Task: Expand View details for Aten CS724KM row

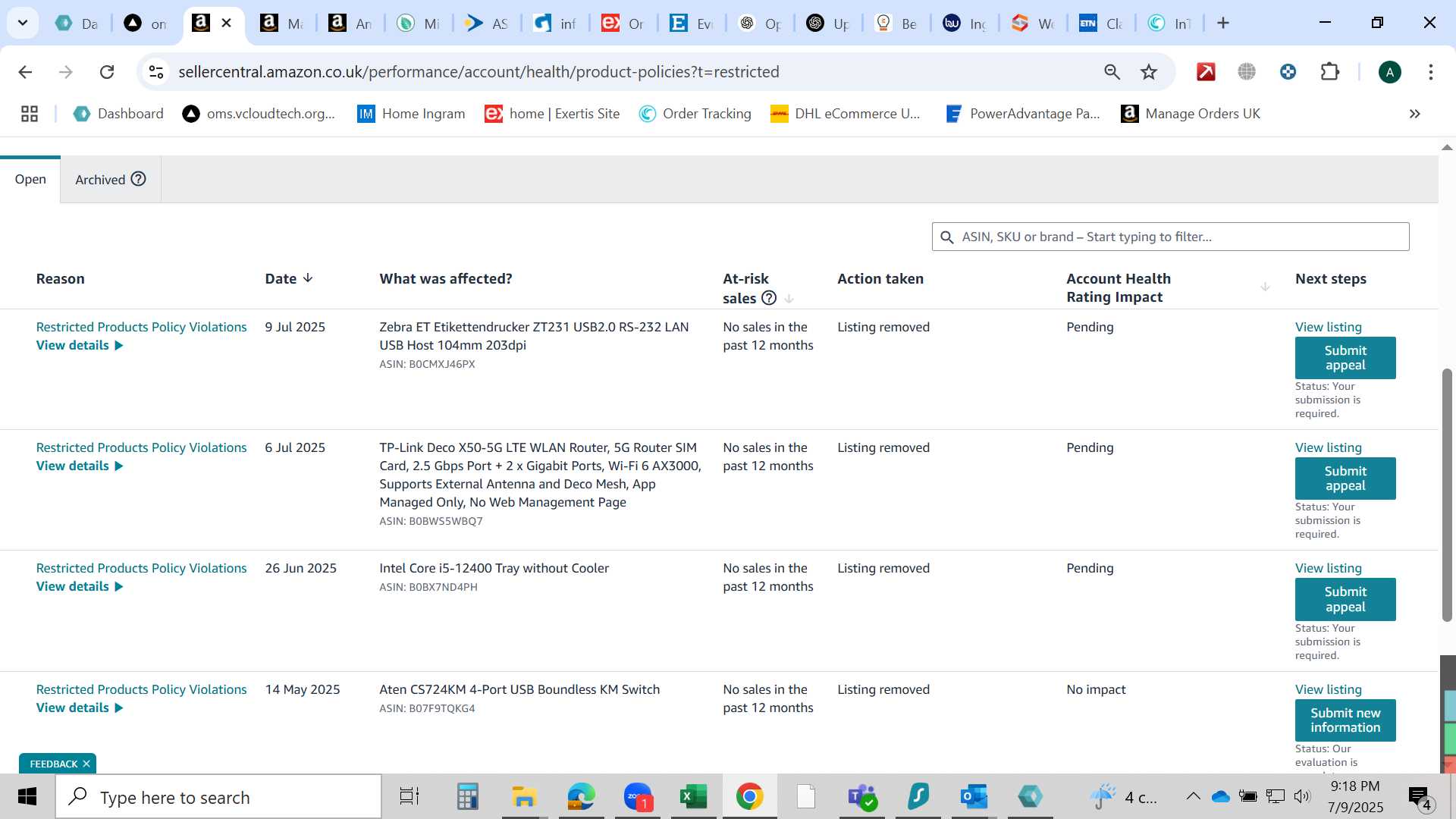Action: click(x=80, y=708)
